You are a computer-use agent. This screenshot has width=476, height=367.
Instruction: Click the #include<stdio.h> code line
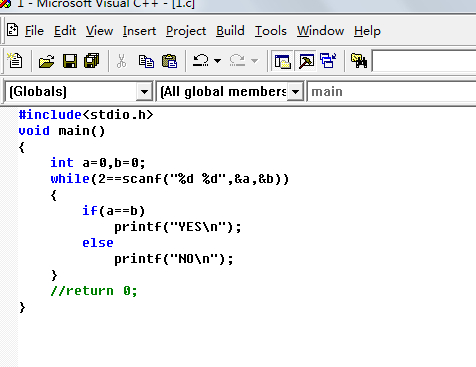pyautogui.click(x=86, y=114)
